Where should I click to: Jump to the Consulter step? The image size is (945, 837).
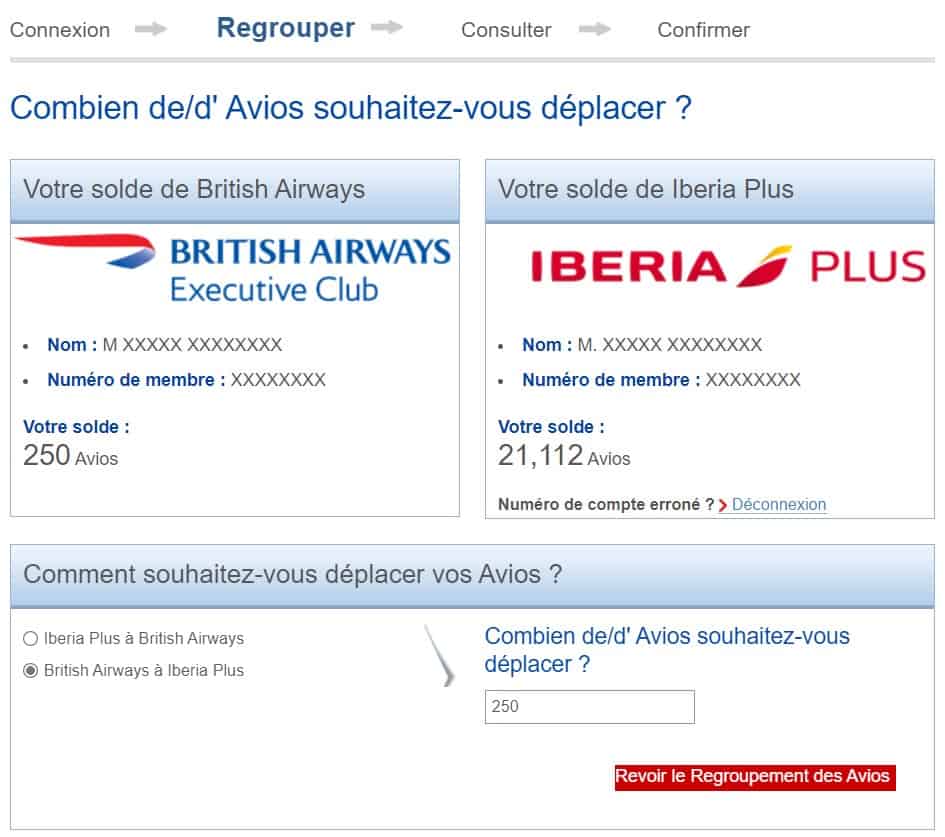(x=506, y=30)
